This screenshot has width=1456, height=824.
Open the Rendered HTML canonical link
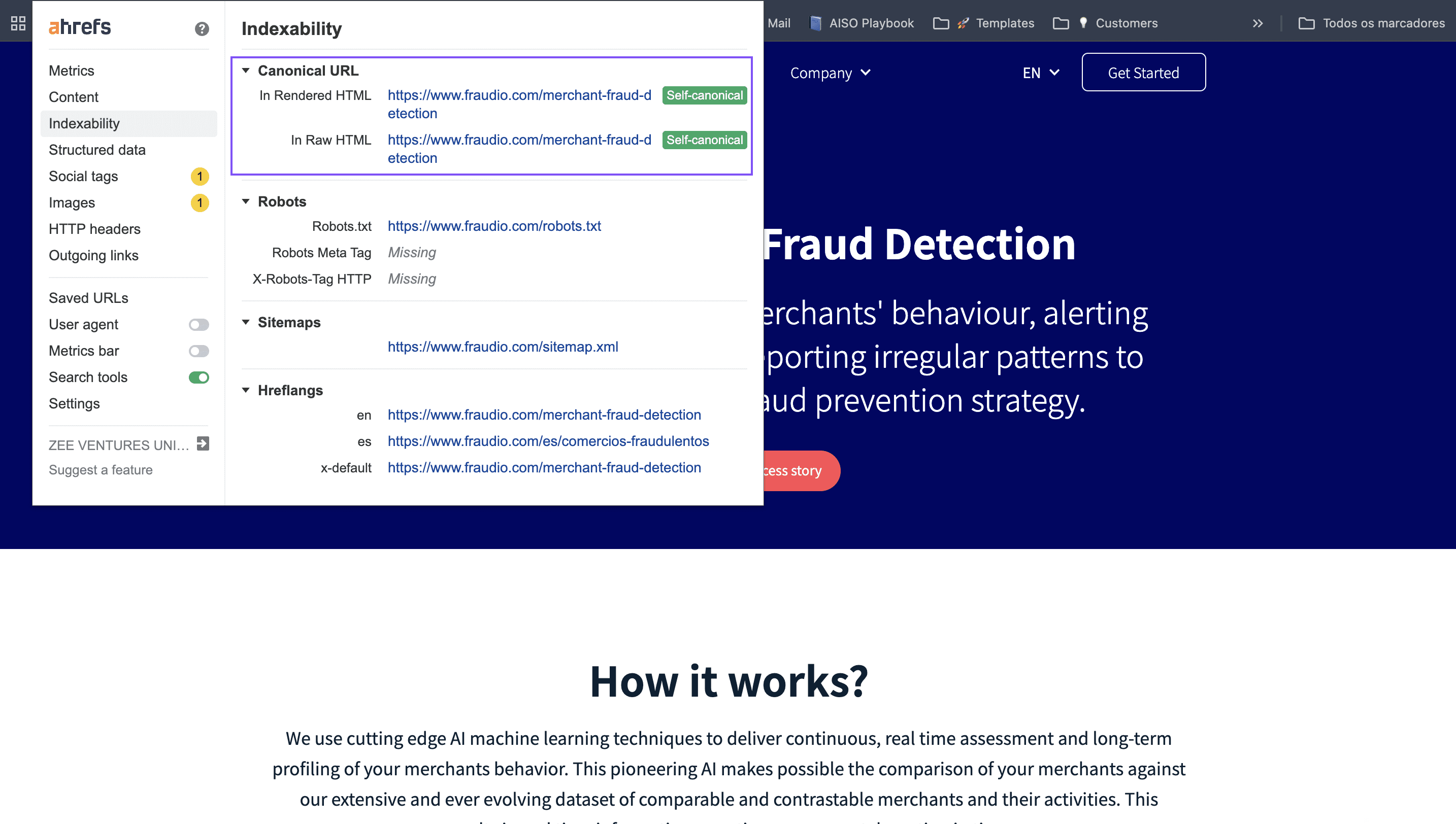coord(519,104)
